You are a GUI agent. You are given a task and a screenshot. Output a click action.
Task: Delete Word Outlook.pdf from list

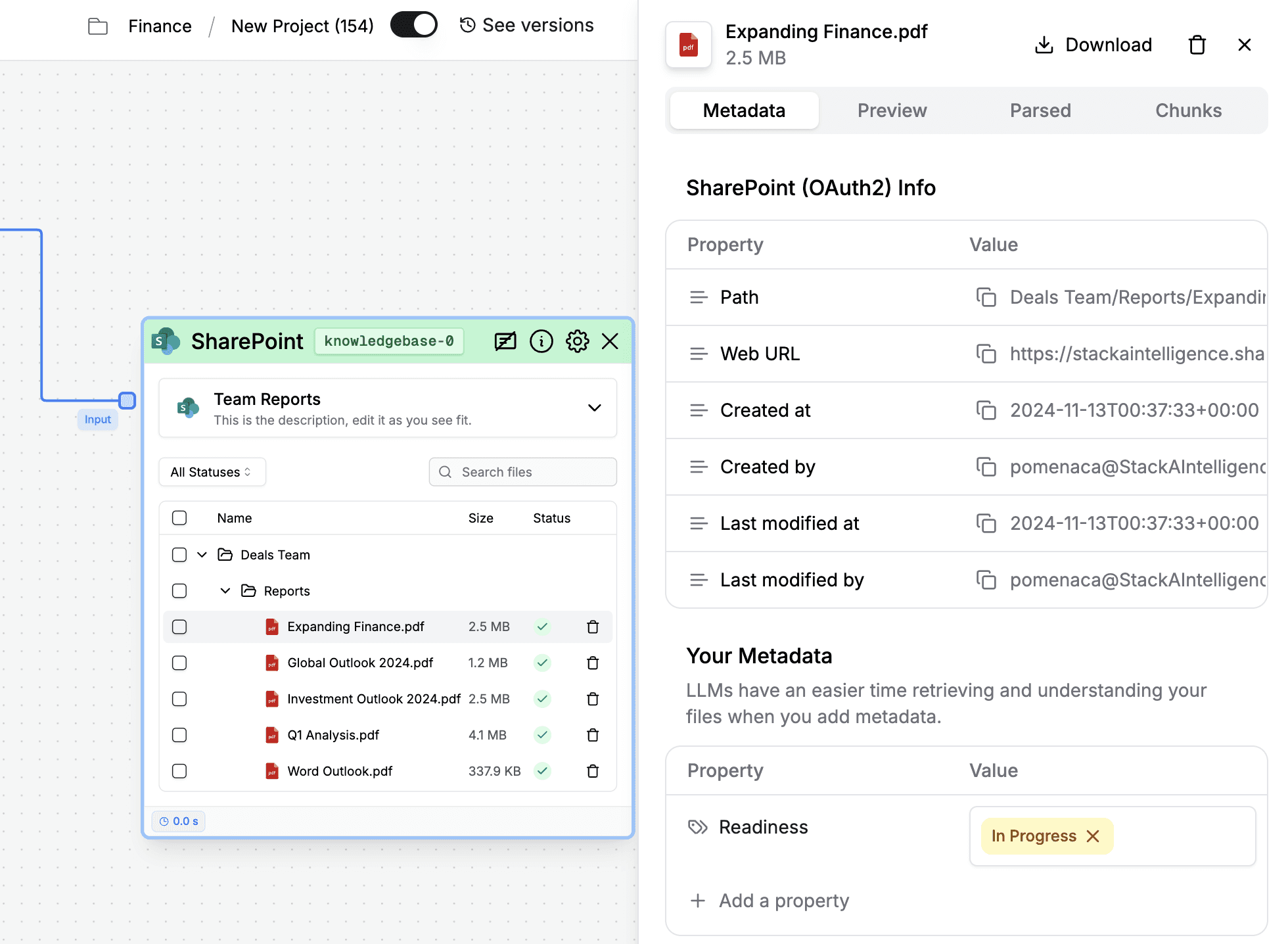point(593,771)
